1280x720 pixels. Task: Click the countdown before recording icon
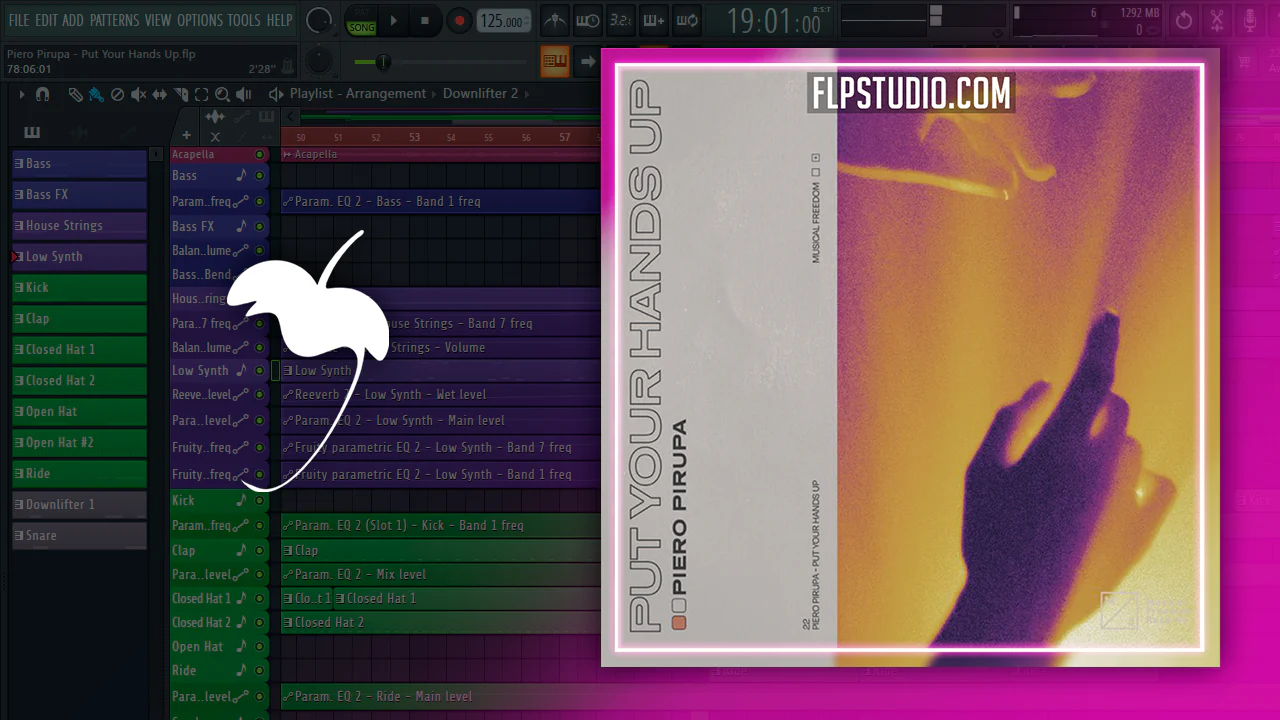click(621, 20)
